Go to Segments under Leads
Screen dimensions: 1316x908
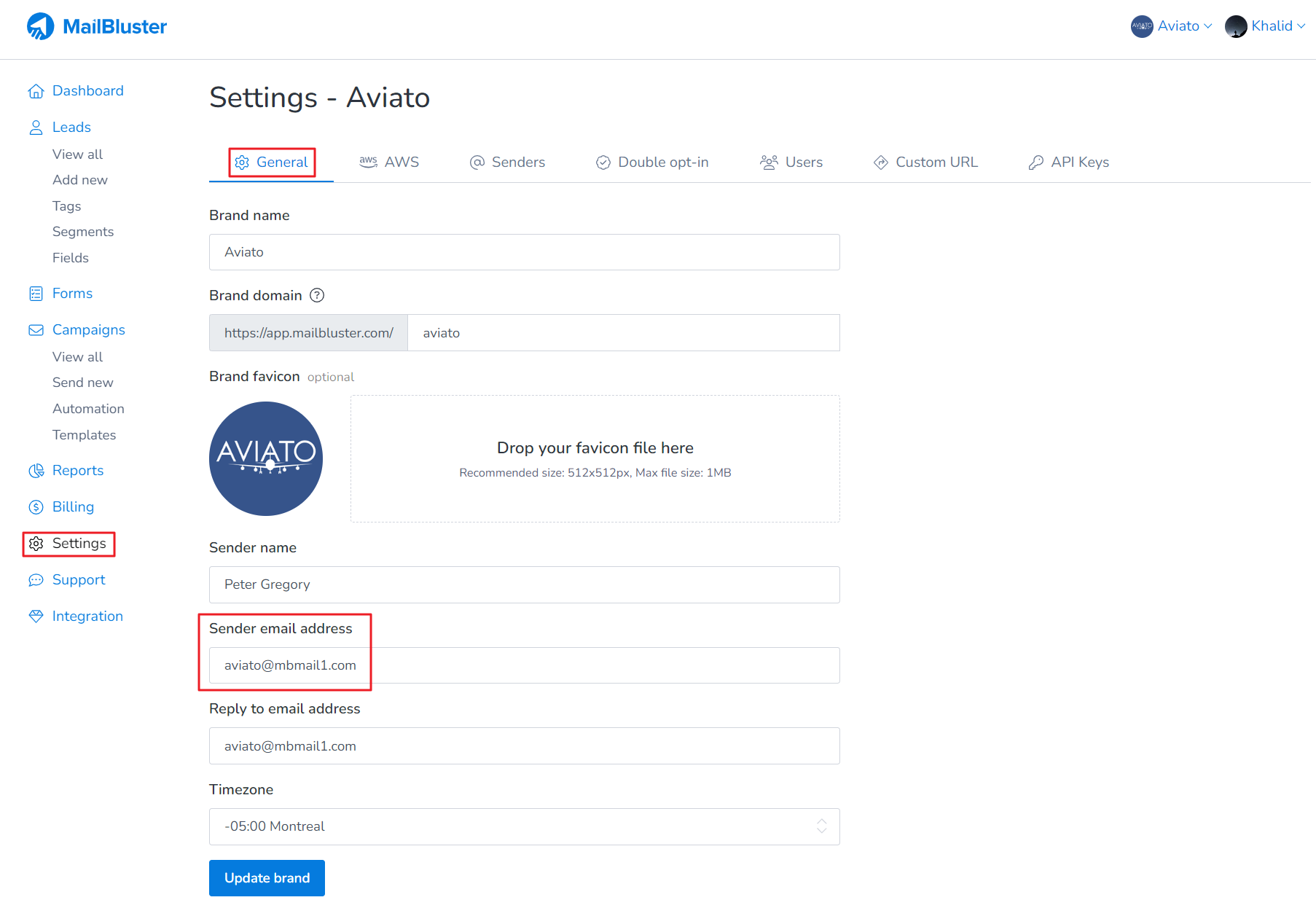tap(83, 232)
